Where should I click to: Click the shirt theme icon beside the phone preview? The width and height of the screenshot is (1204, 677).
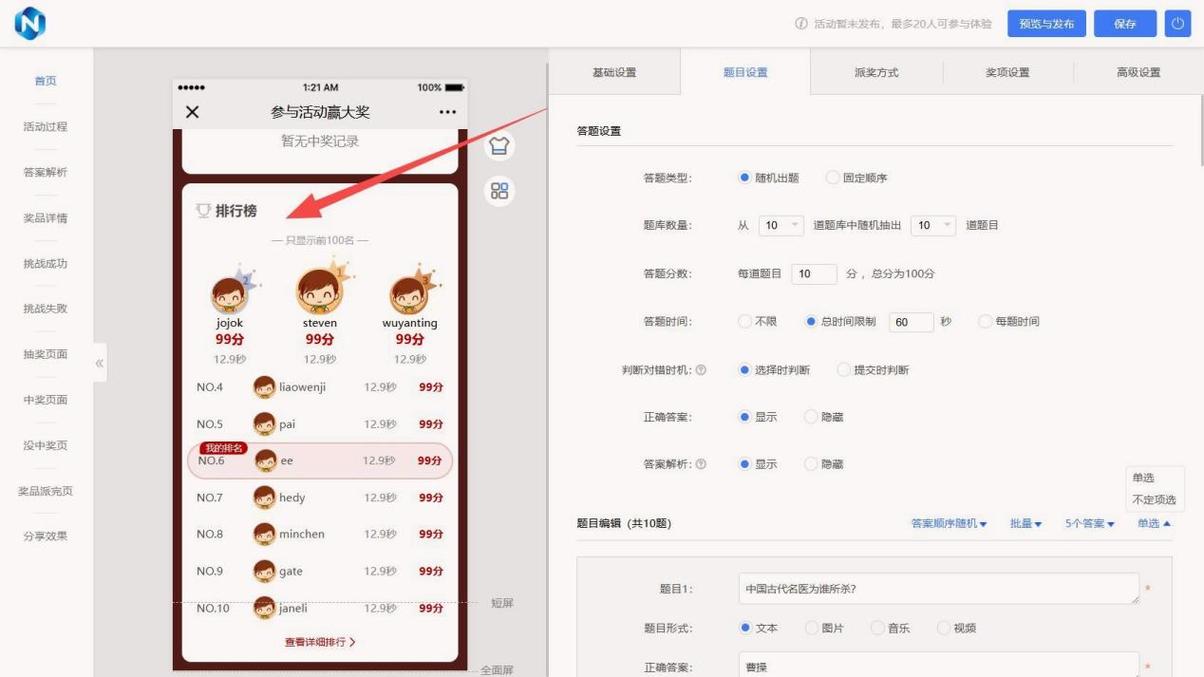point(499,146)
